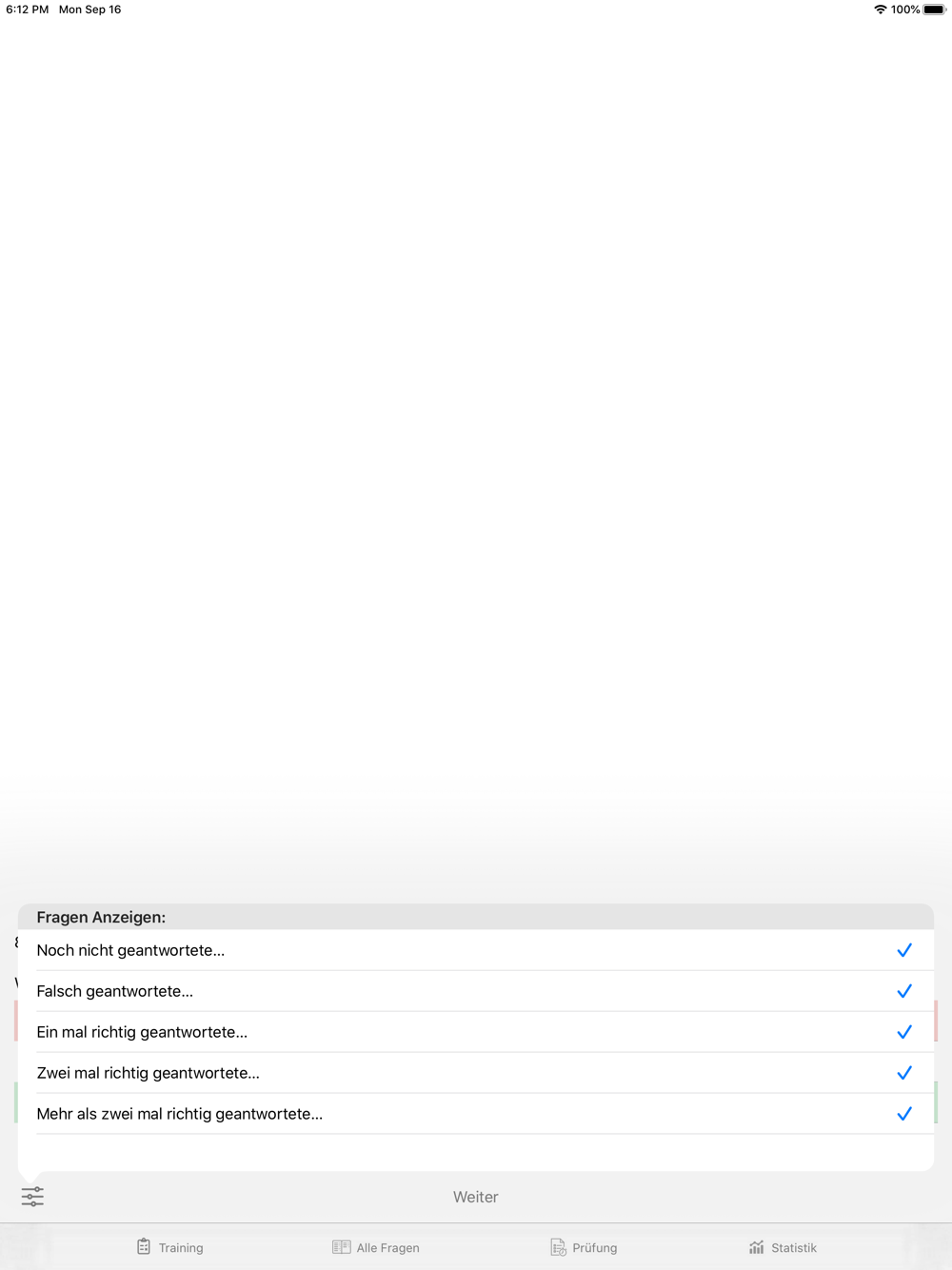Select the Zwei mal richtig geantwortete row

point(476,1073)
